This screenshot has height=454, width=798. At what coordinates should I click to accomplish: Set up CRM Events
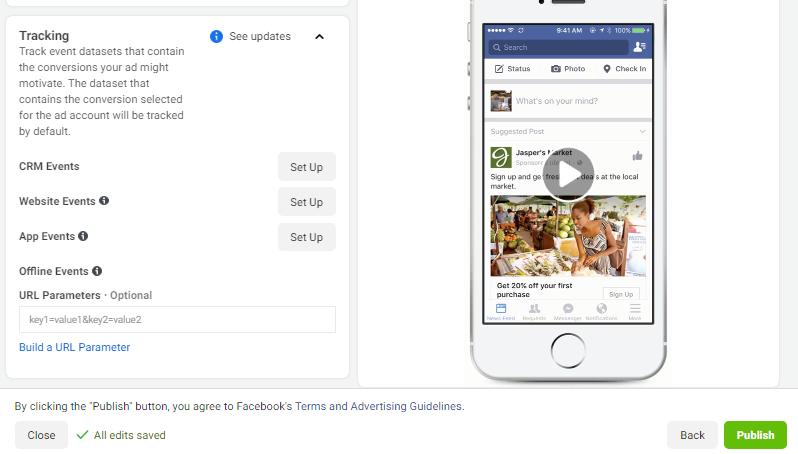click(306, 167)
